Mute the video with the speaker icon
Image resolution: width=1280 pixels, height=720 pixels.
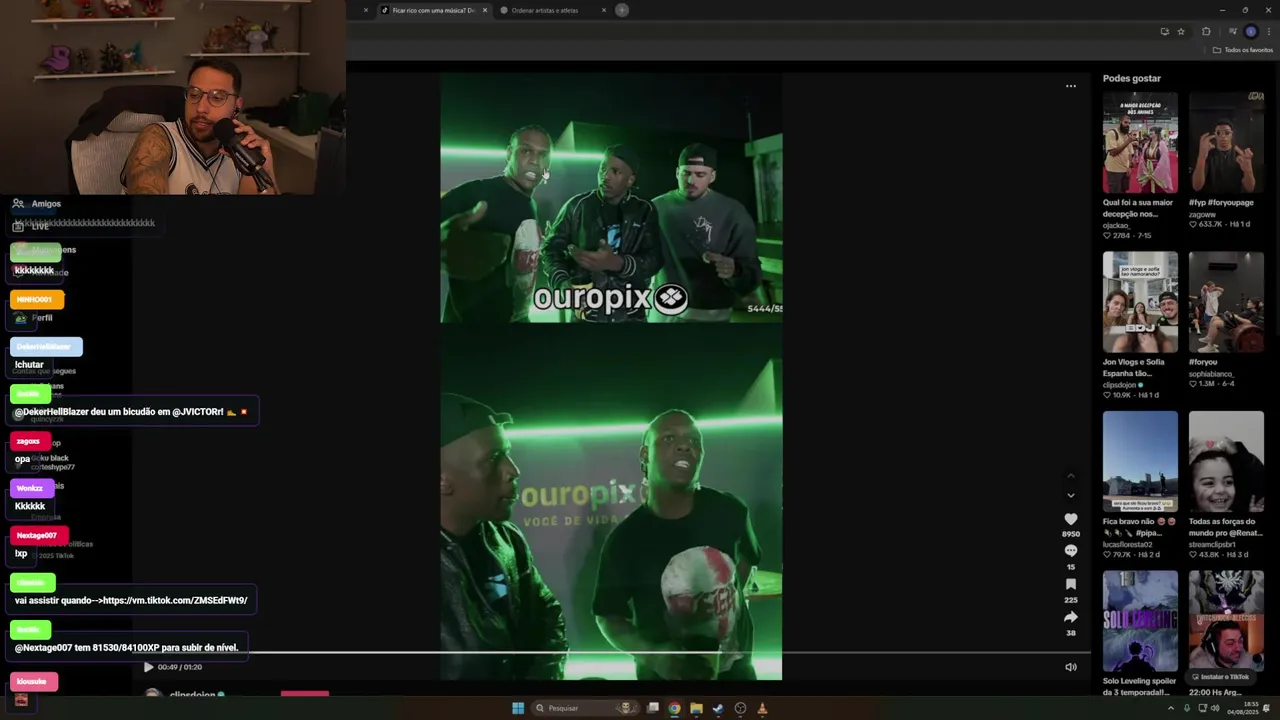(x=1071, y=667)
